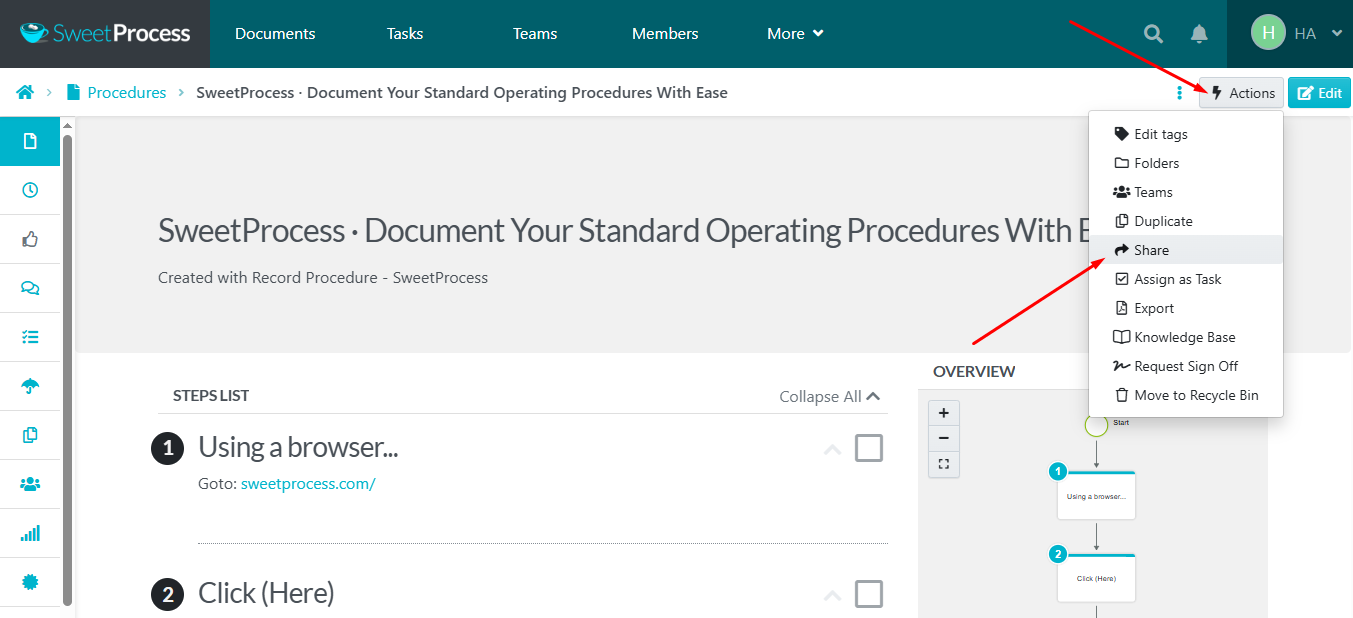Open the clock history icon in sidebar
The image size is (1353, 618).
click(x=30, y=190)
